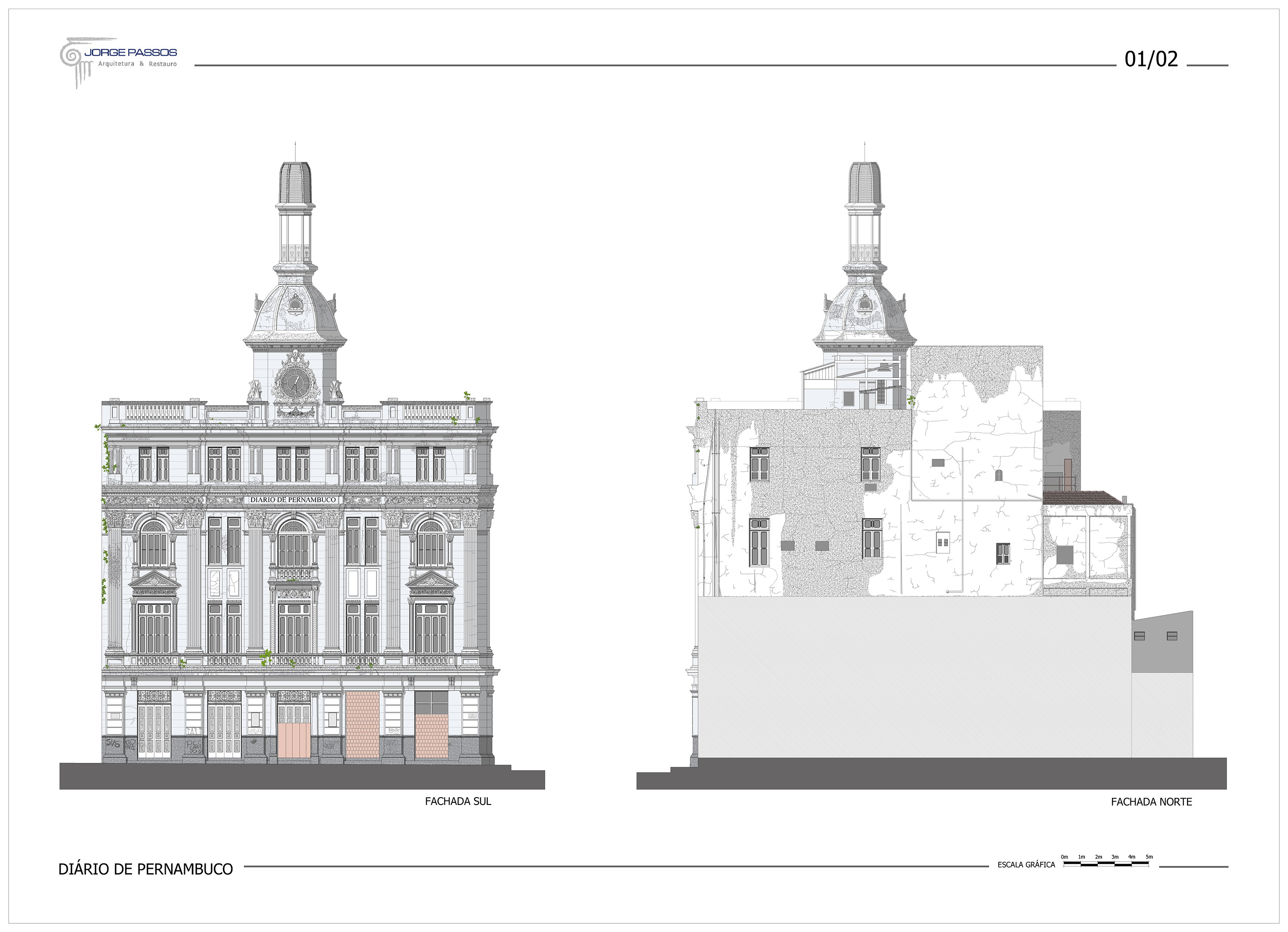Click the central arched window with balcony
The image size is (1288, 932).
[x=294, y=545]
